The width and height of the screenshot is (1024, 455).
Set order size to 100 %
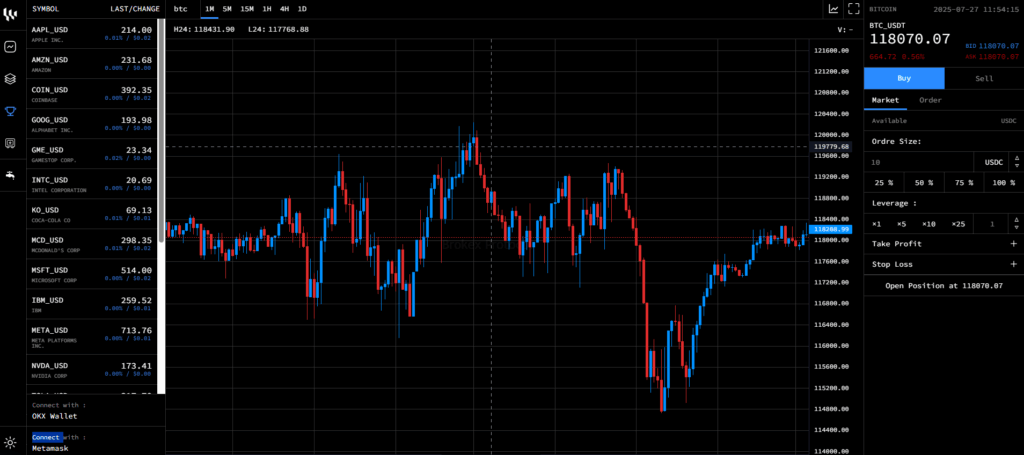1004,183
